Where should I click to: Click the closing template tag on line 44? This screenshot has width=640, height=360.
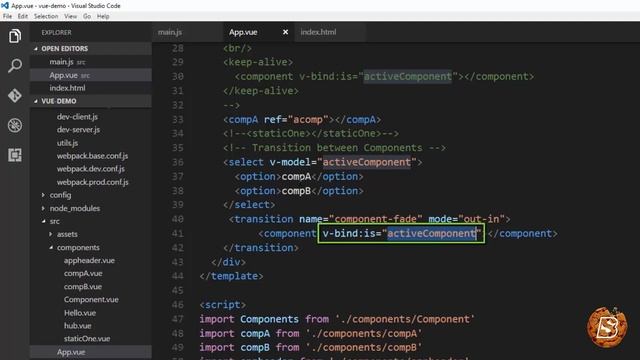point(231,276)
